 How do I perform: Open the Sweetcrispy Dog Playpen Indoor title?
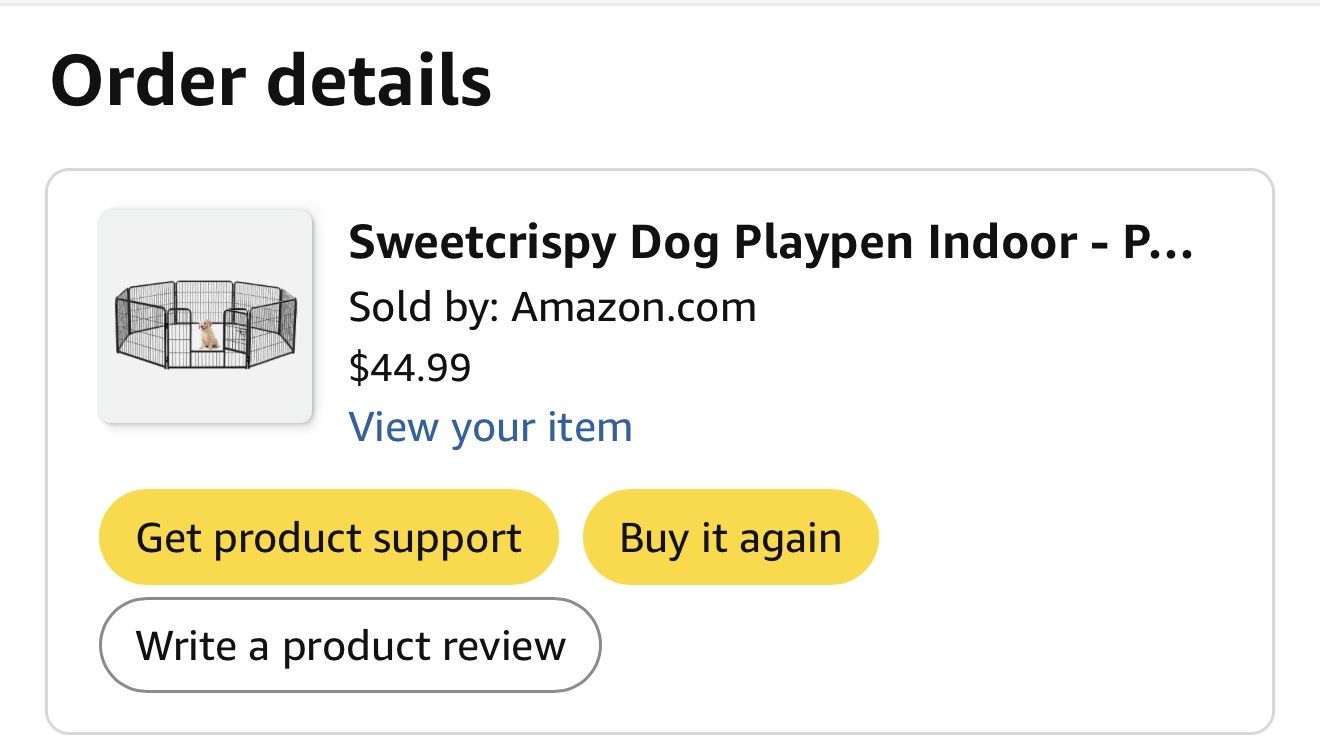pos(770,244)
